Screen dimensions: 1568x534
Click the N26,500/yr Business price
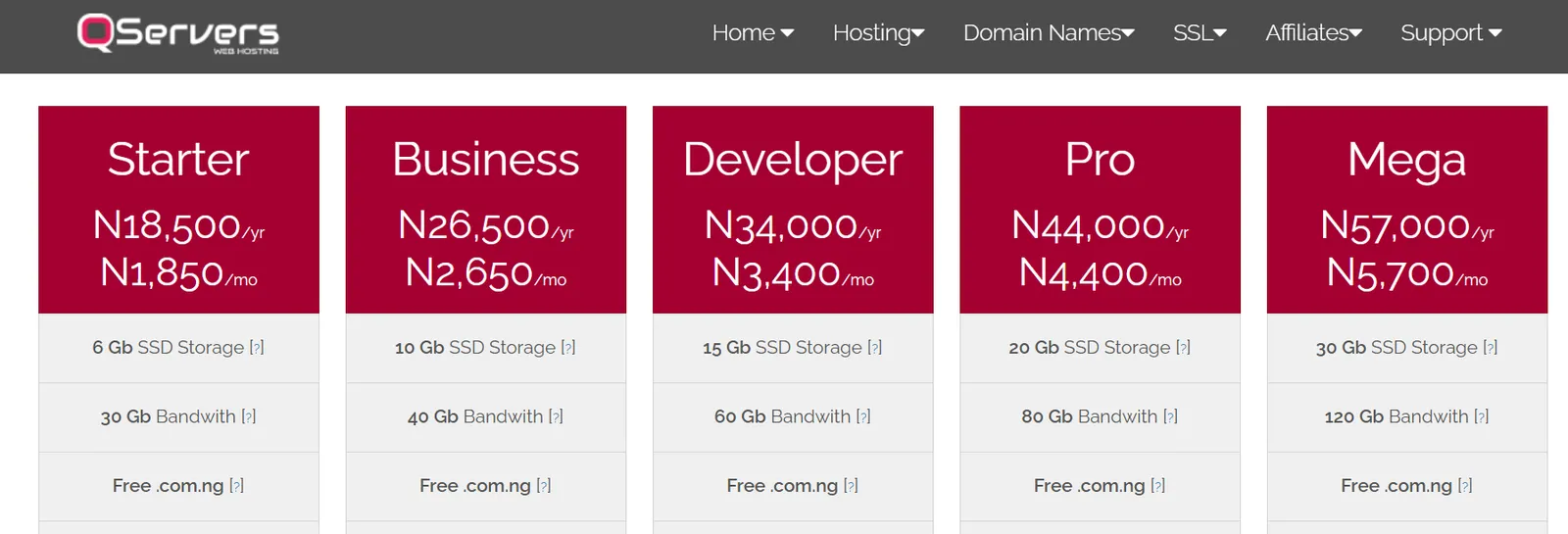[486, 226]
